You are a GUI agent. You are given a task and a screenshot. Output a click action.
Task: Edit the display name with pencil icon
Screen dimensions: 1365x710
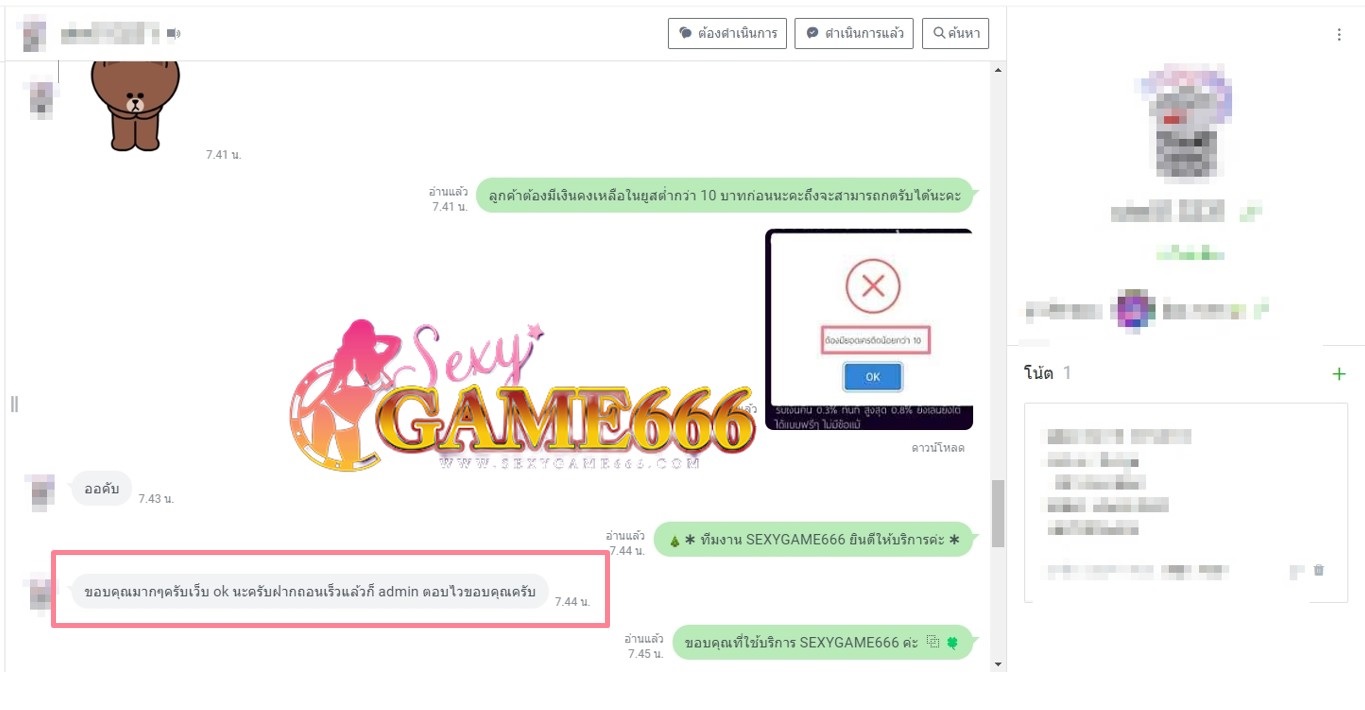pyautogui.click(x=1250, y=212)
